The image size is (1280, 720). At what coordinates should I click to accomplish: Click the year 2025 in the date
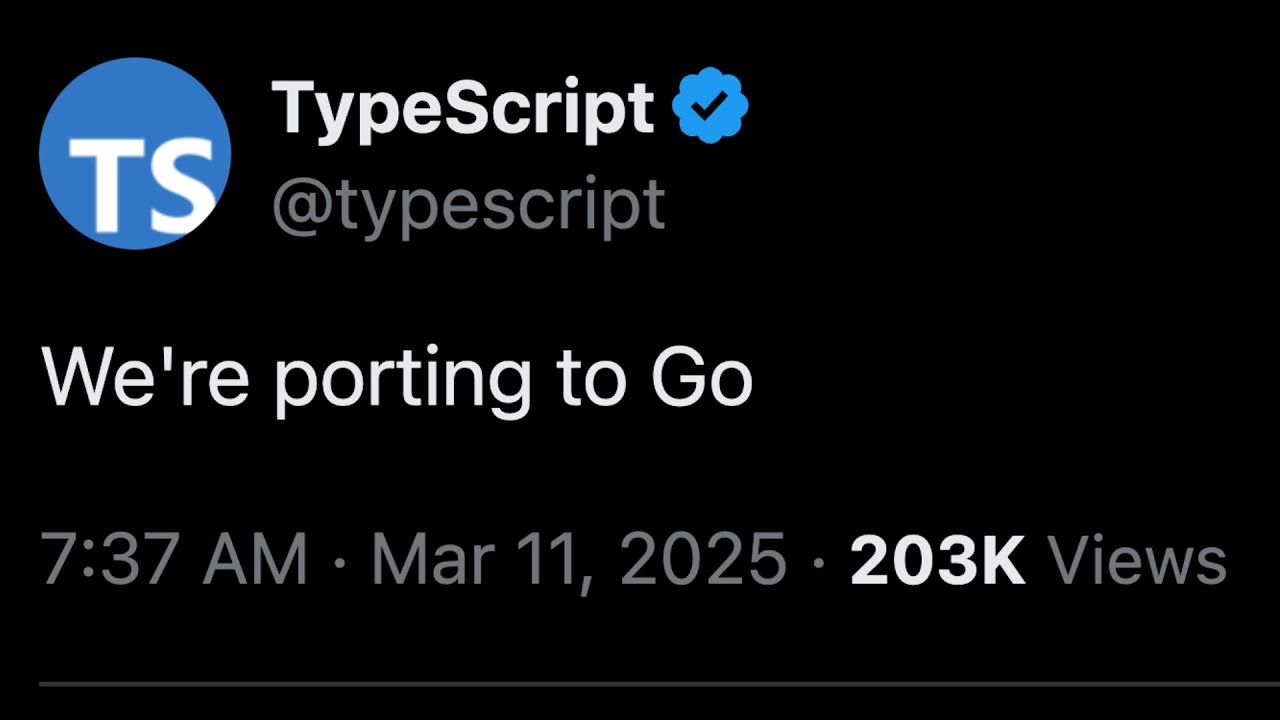coord(703,560)
